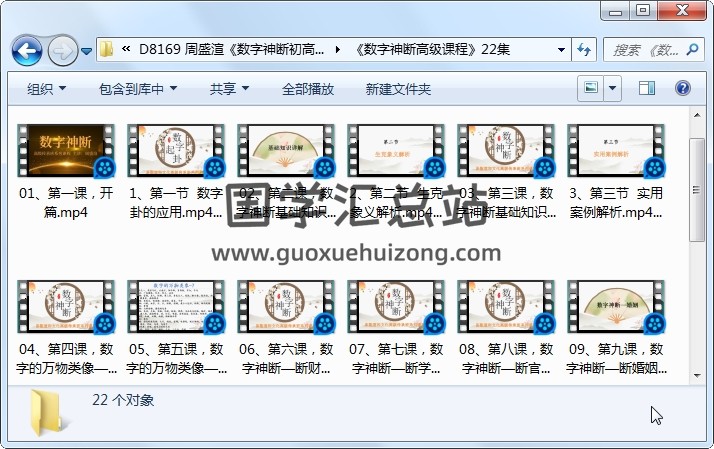Click the Forward navigation arrow button
The image size is (714, 449).
62,50
